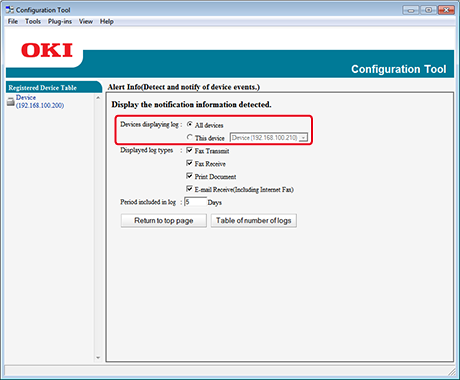Click the printer device icon in Registered Device Table

coord(11,102)
